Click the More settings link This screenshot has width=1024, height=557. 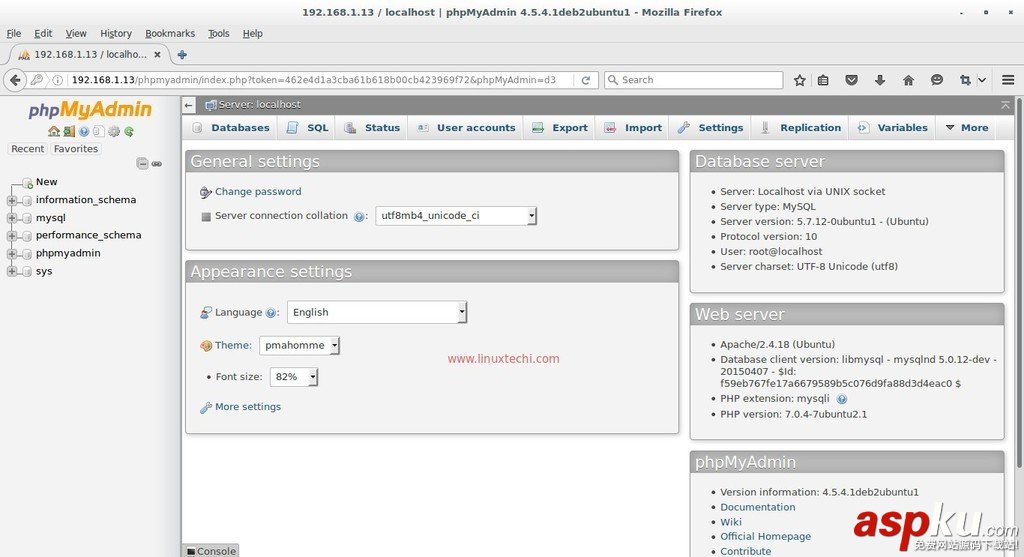(x=248, y=407)
